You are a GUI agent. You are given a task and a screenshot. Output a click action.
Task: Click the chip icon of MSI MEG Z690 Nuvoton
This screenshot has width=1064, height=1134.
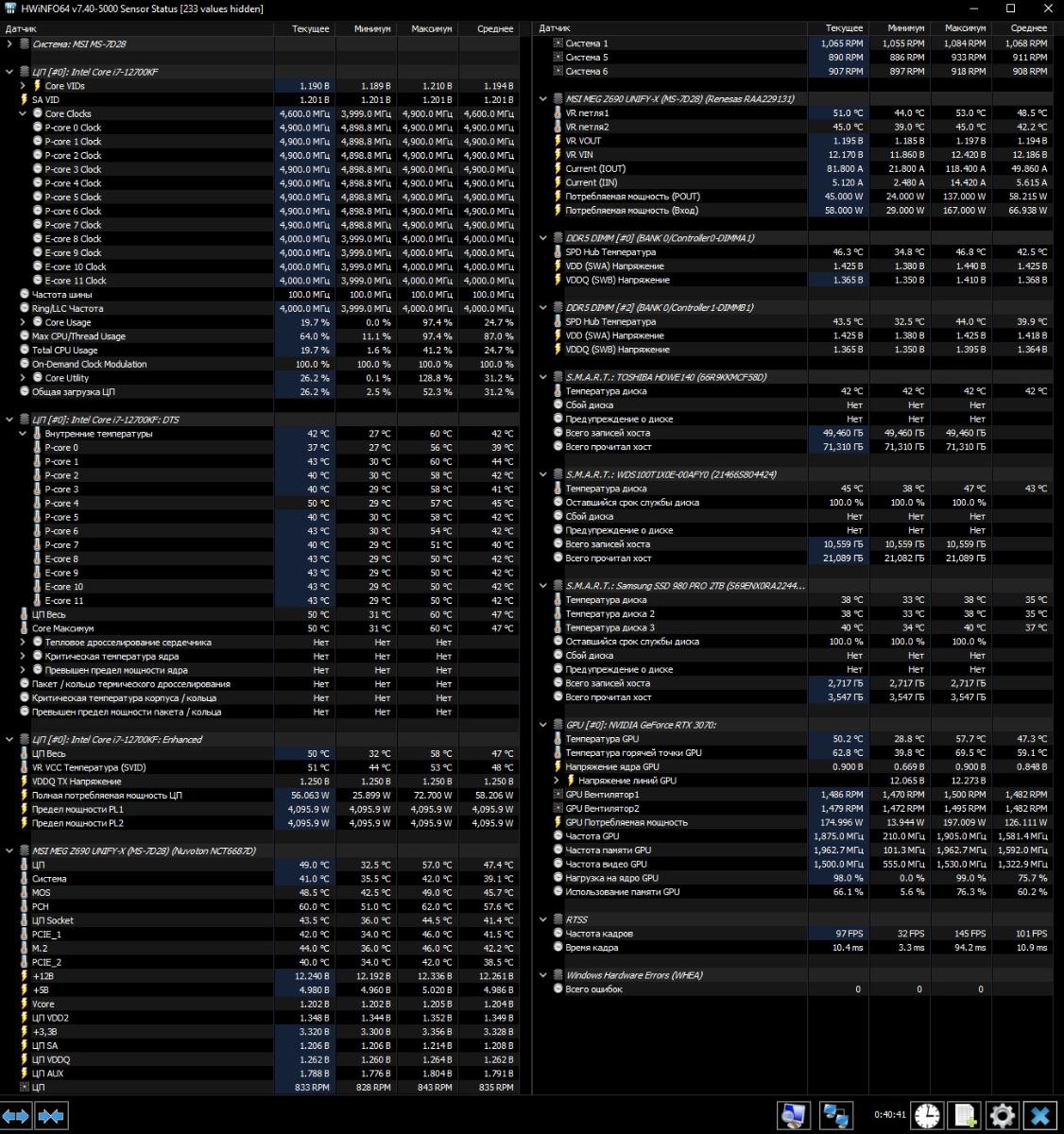25,850
